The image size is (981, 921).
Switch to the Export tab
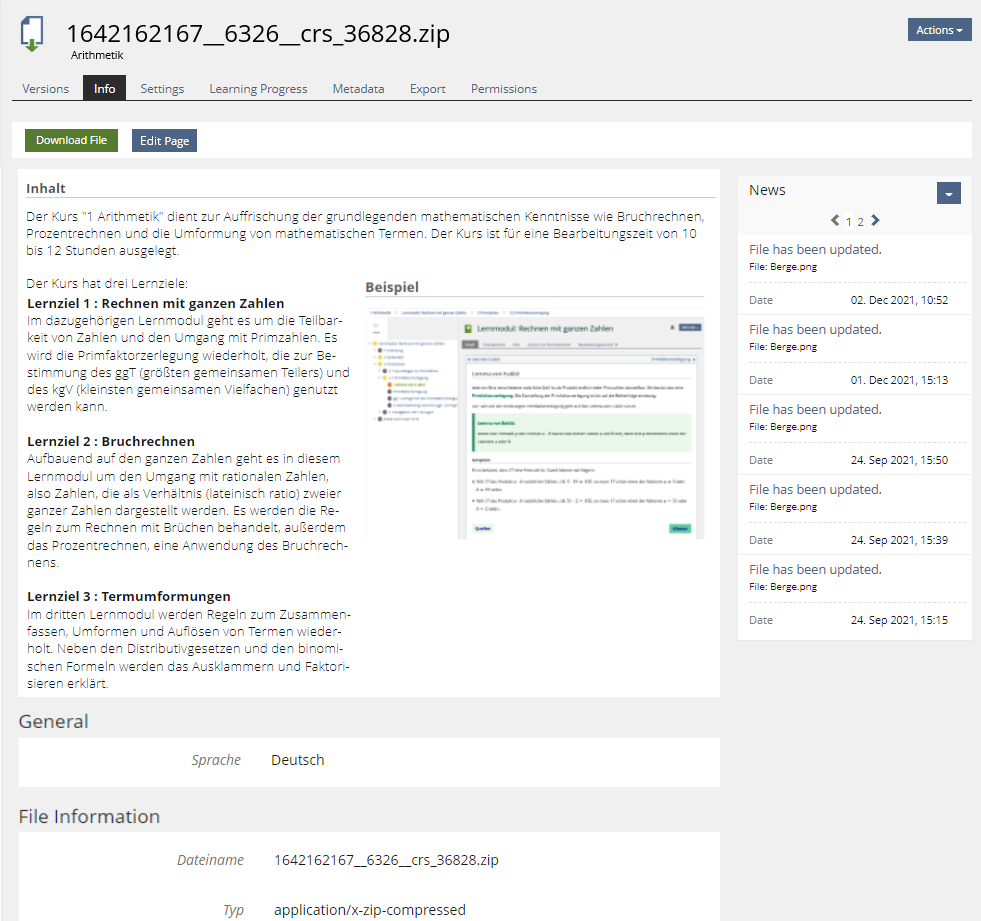coord(427,89)
